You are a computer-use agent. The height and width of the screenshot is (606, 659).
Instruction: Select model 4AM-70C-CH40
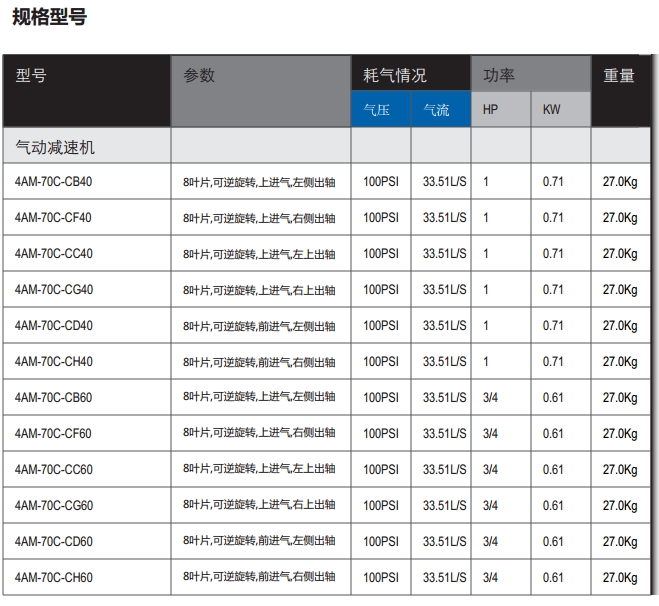tap(54, 362)
